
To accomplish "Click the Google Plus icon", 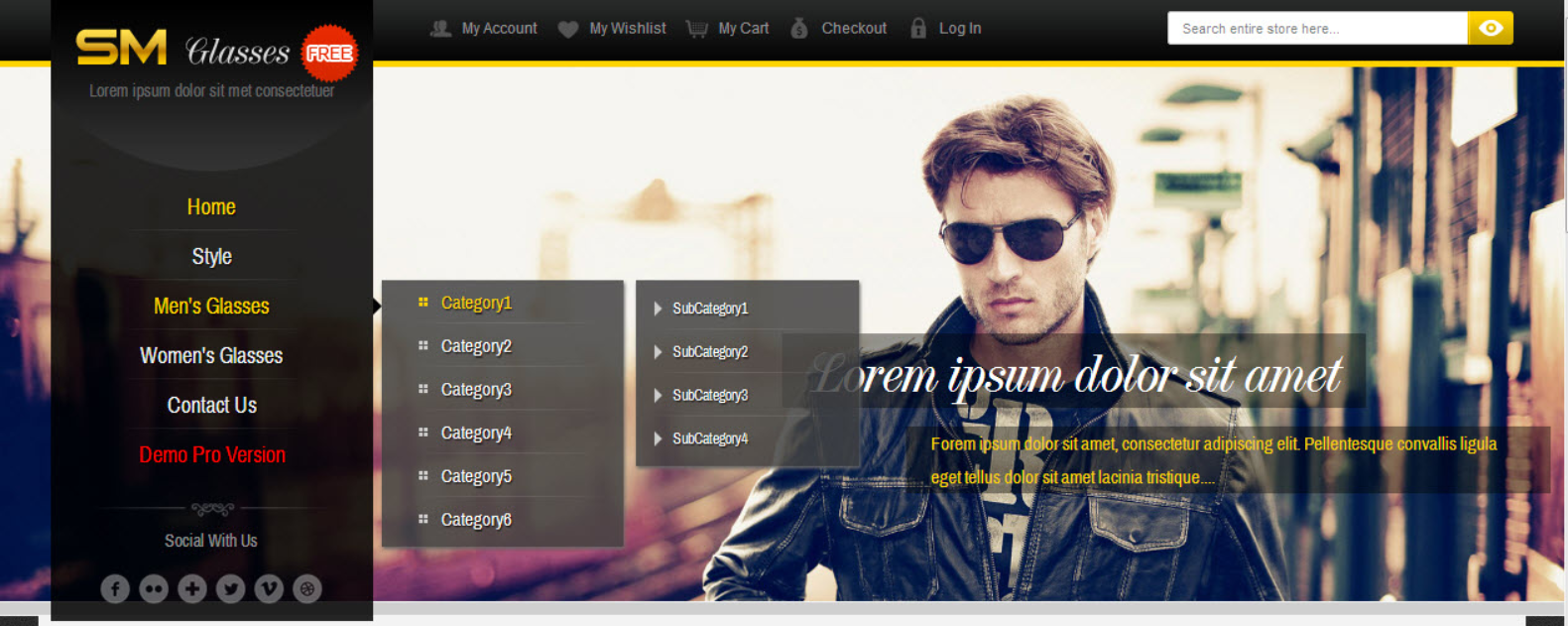I will (x=192, y=589).
